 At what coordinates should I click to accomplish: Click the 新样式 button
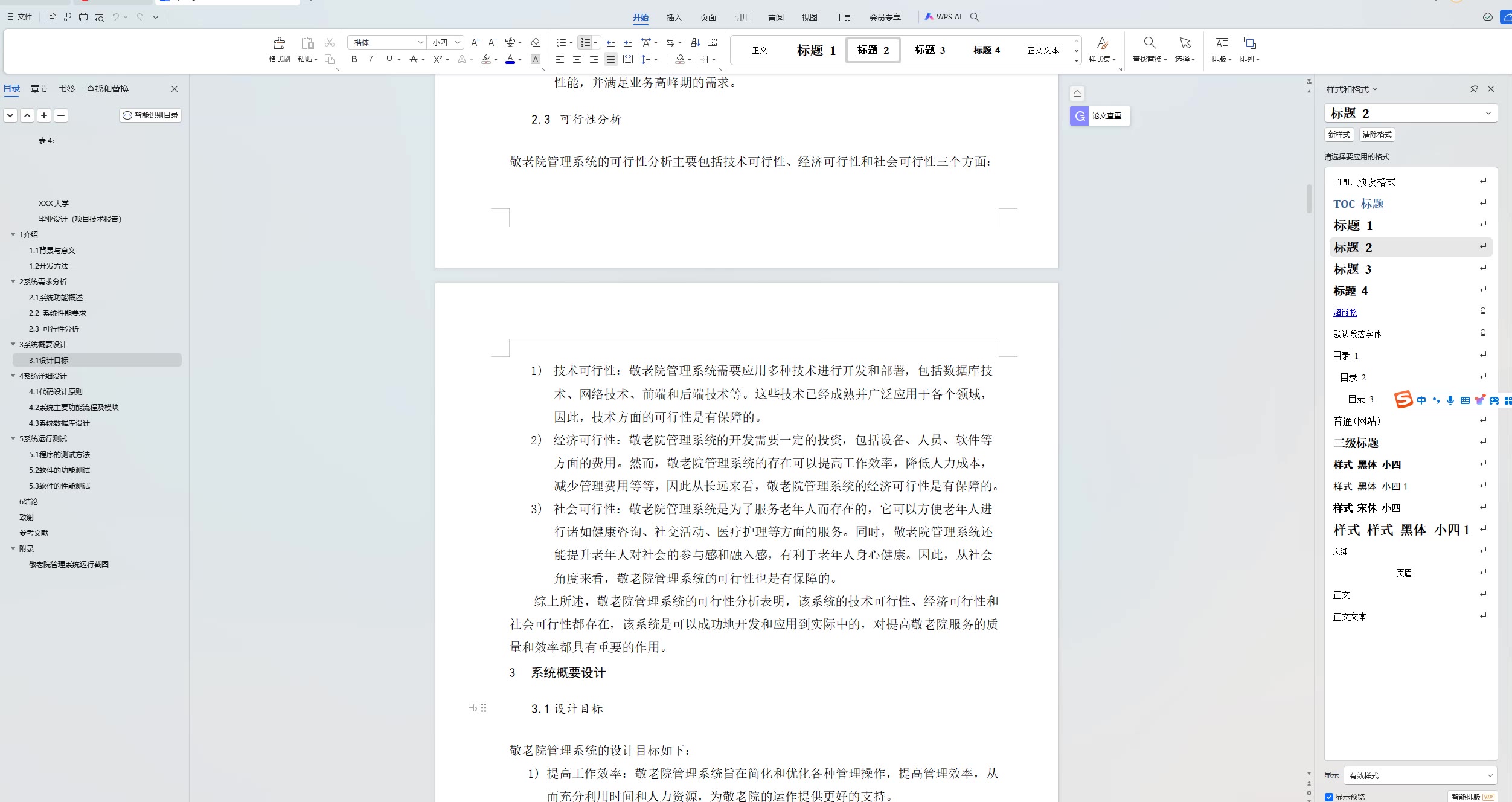(x=1339, y=135)
